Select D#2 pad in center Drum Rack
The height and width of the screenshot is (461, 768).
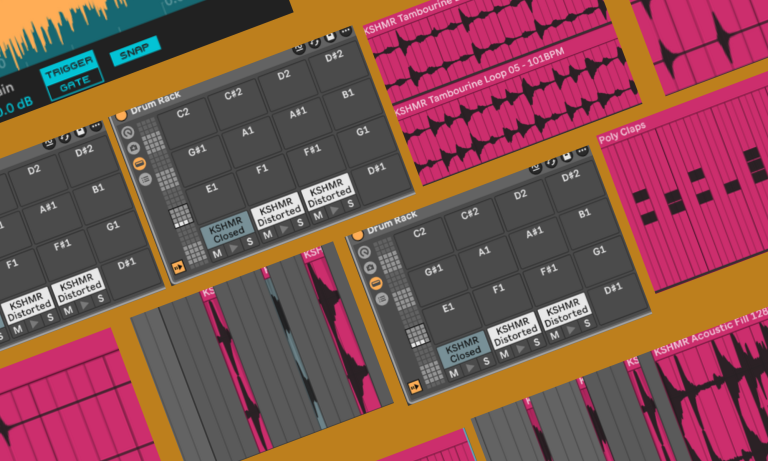(x=337, y=64)
